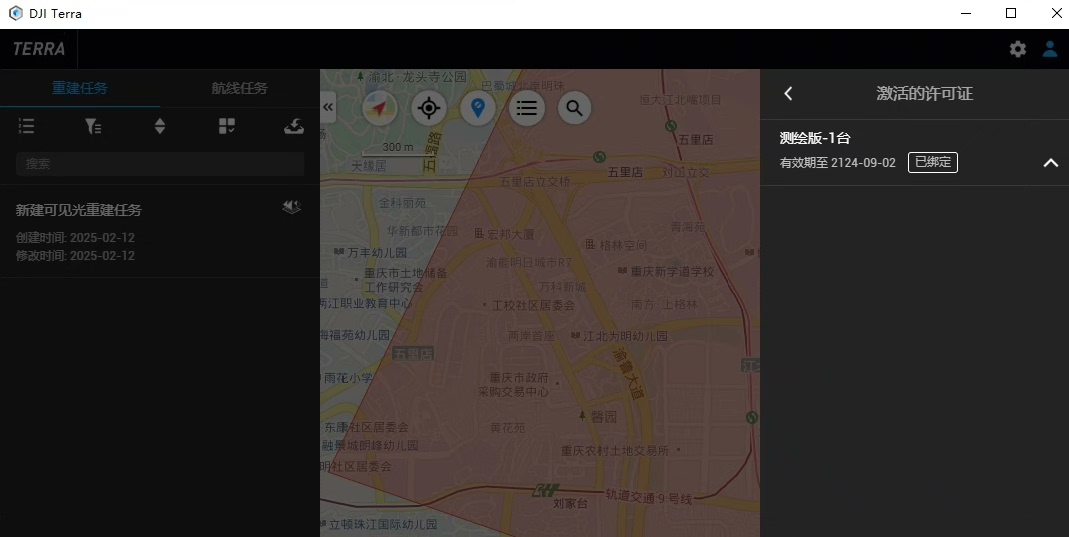Screen dimensions: 1069x537
Task: Click 重庆市政府采购交易中心 label on map
Action: [x=513, y=384]
